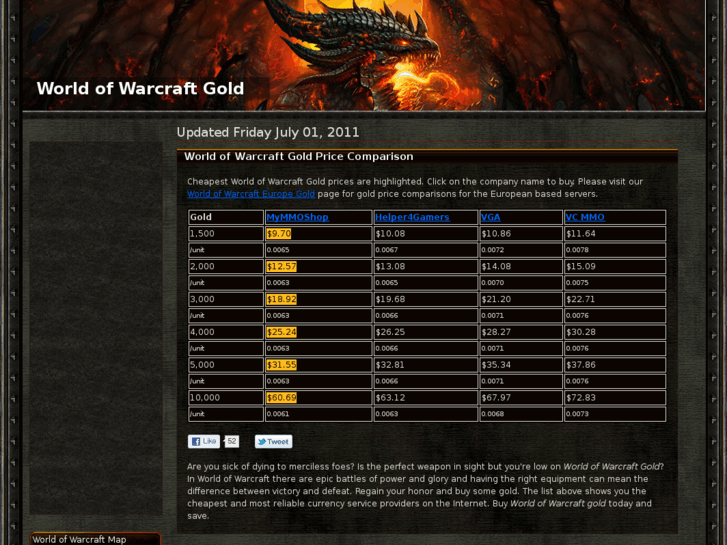727x545 pixels.
Task: Click VC MMO price $30.28
Action: coord(580,332)
